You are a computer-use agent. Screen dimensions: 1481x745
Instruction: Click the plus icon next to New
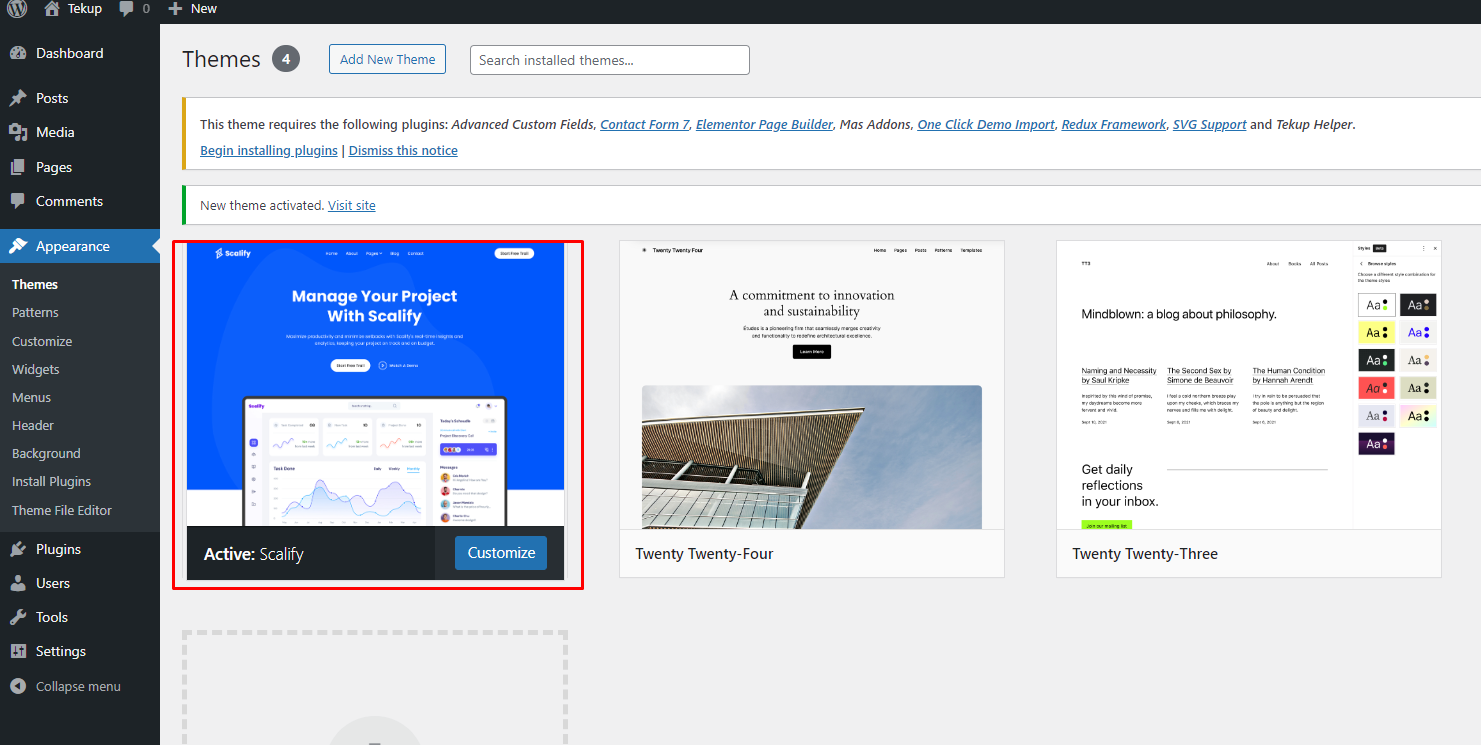(175, 8)
